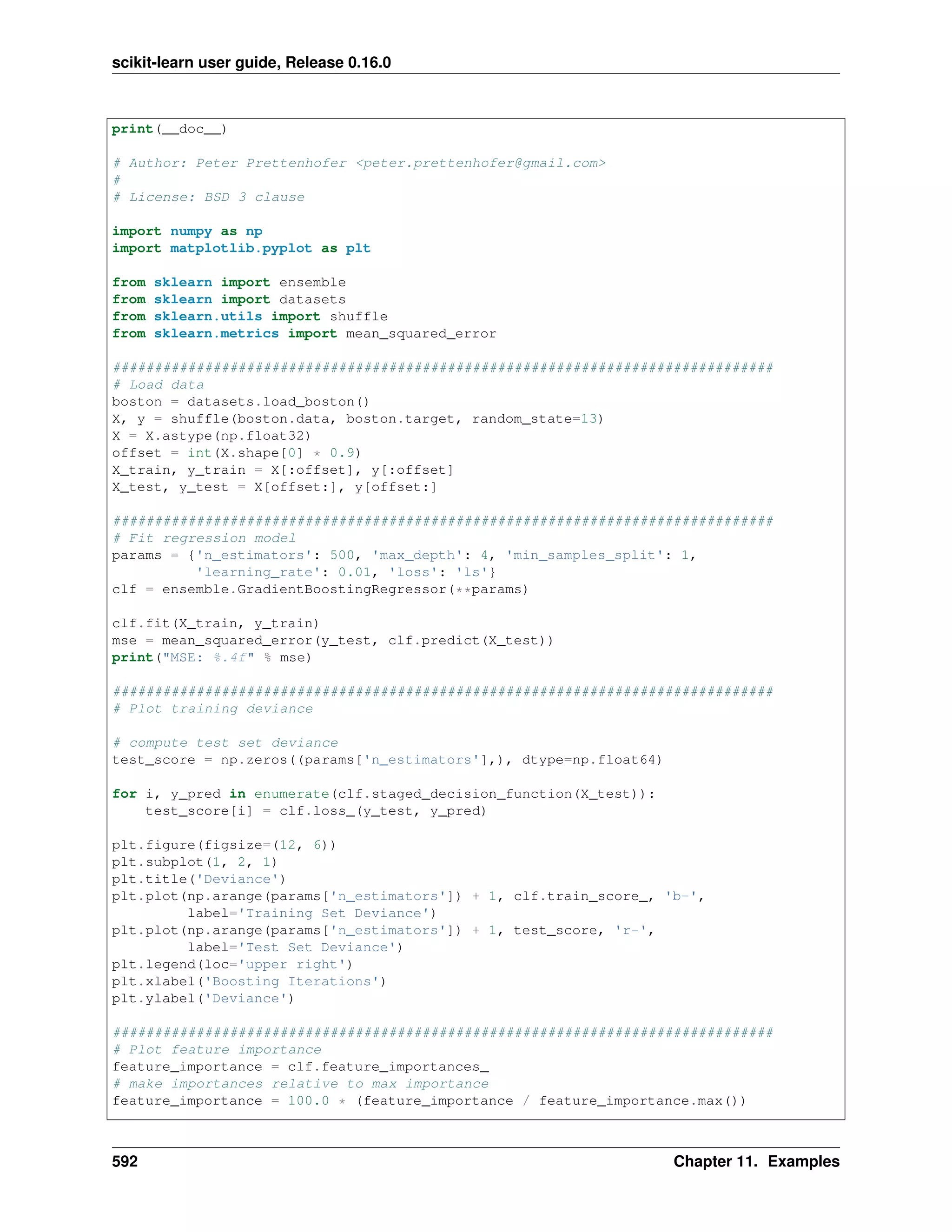
Task: Click "plt.legend(loc='upper right')" line
Action: (x=232, y=964)
